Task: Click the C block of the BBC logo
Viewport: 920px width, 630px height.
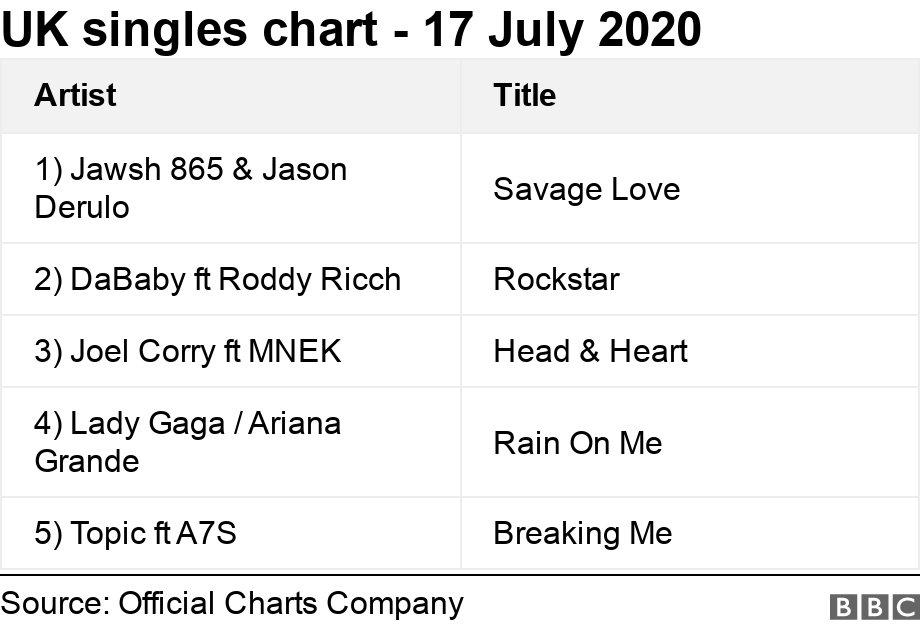Action: click(x=907, y=607)
